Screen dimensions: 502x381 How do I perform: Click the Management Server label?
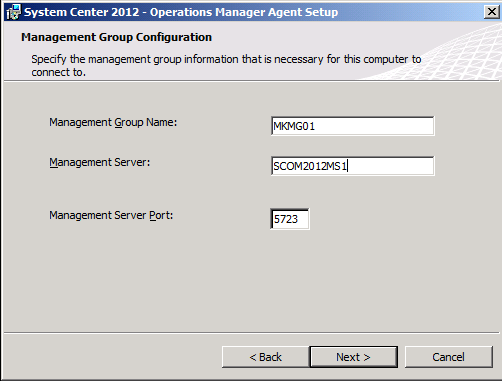pos(100,162)
